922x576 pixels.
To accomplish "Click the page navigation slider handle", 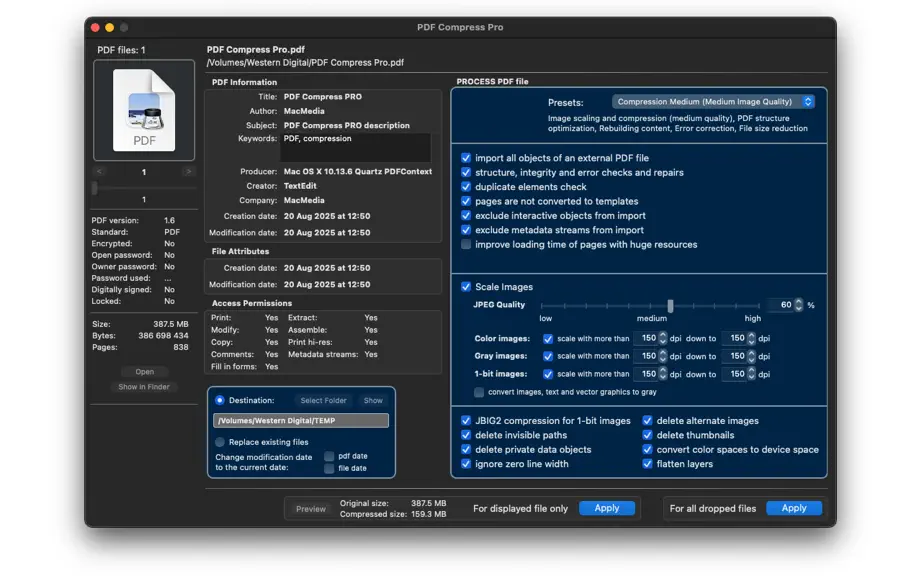I will tap(95, 187).
